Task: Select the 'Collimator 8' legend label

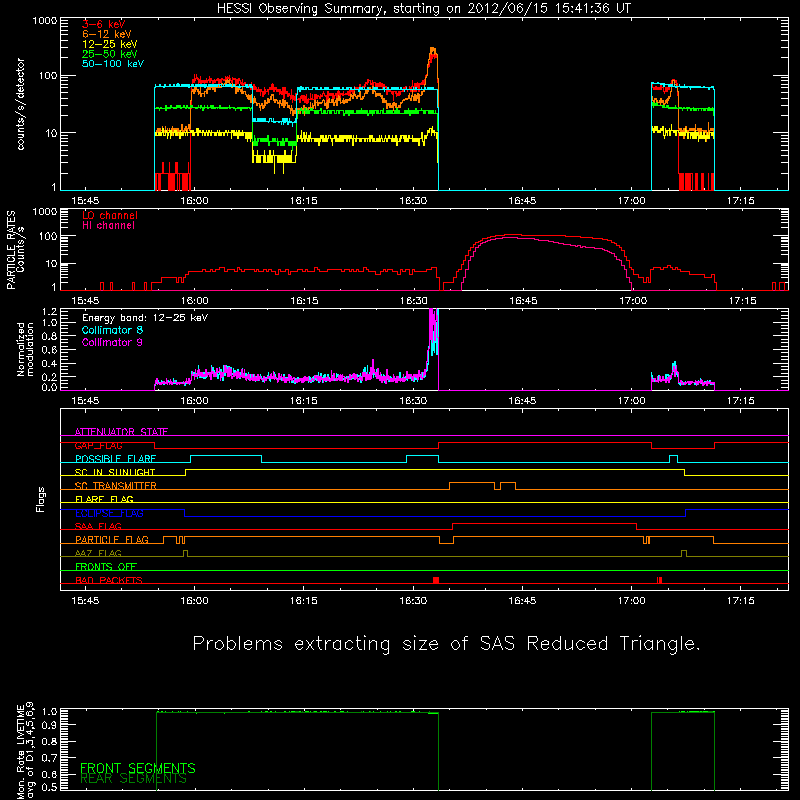Action: click(112, 330)
